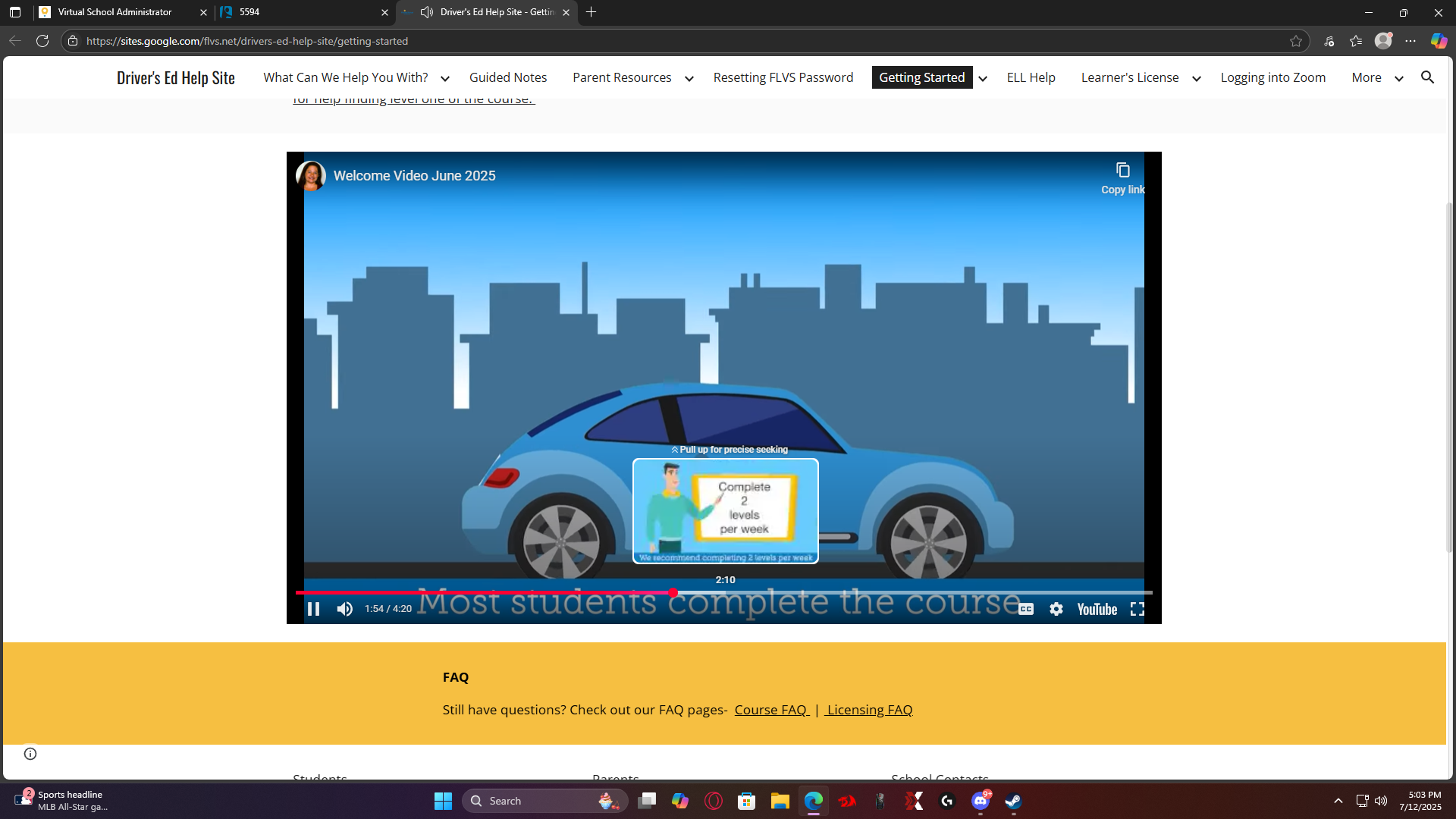1456x819 pixels.
Task: Click the site info icon bottom left
Action: coord(30,753)
